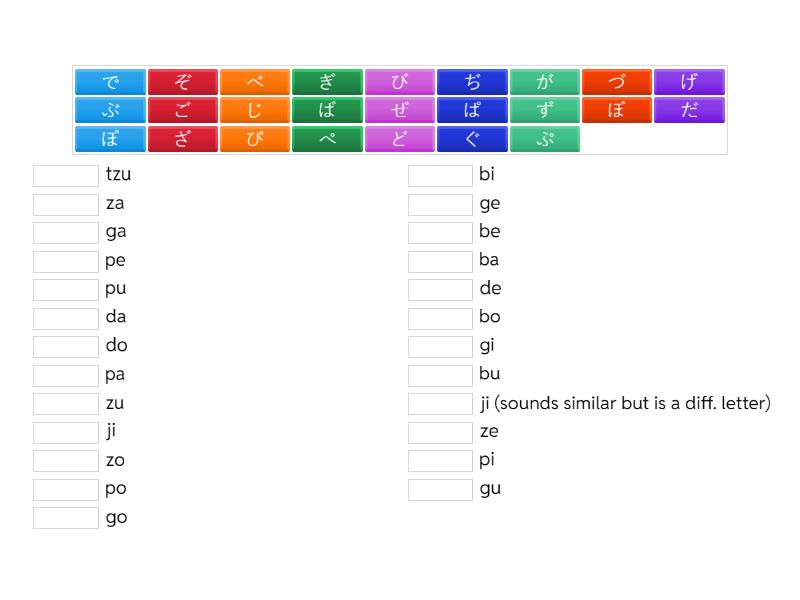Pick the pink ぜ tile
This screenshot has width=800, height=600.
(x=399, y=110)
